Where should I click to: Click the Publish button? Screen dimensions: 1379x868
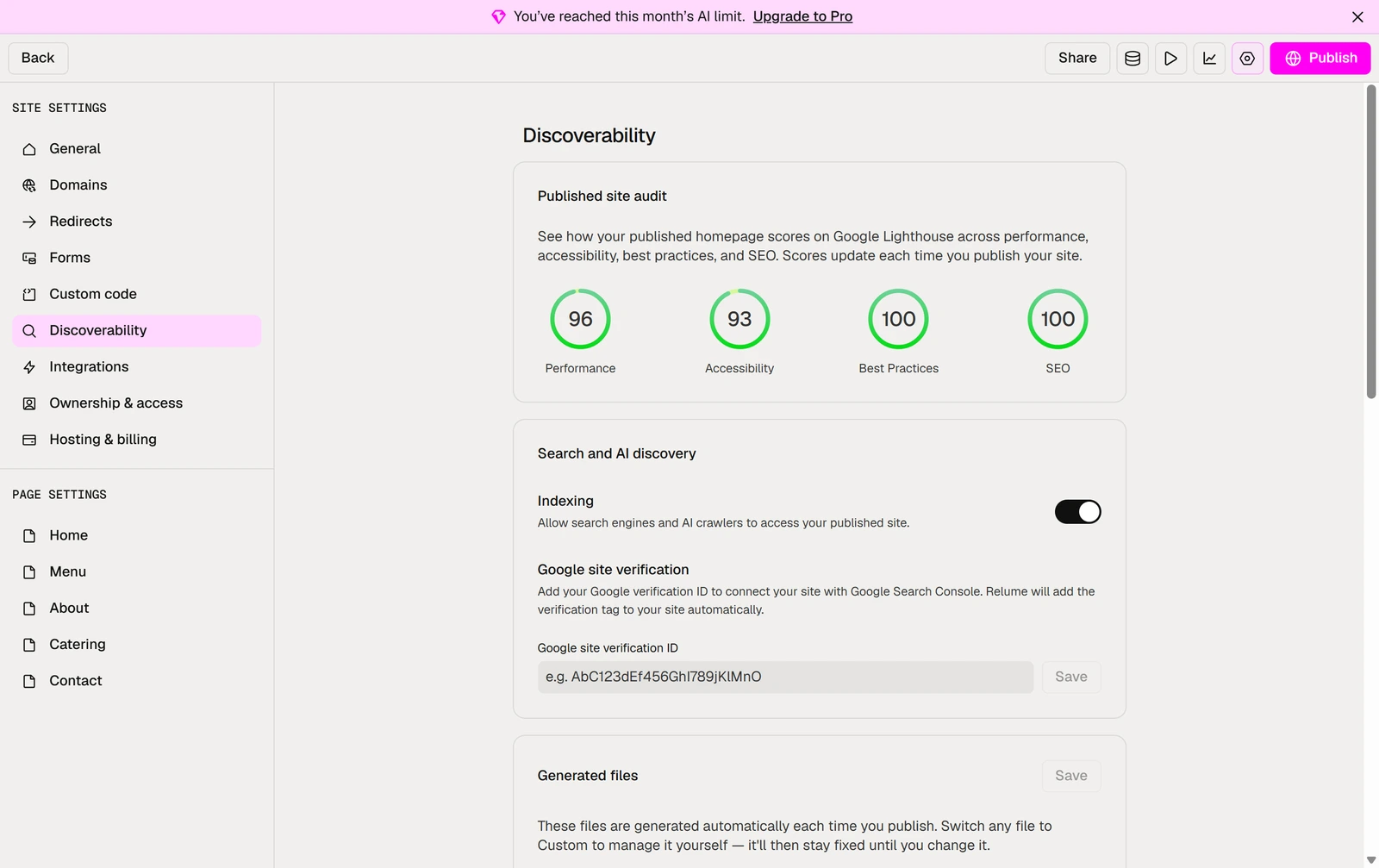1320,58
